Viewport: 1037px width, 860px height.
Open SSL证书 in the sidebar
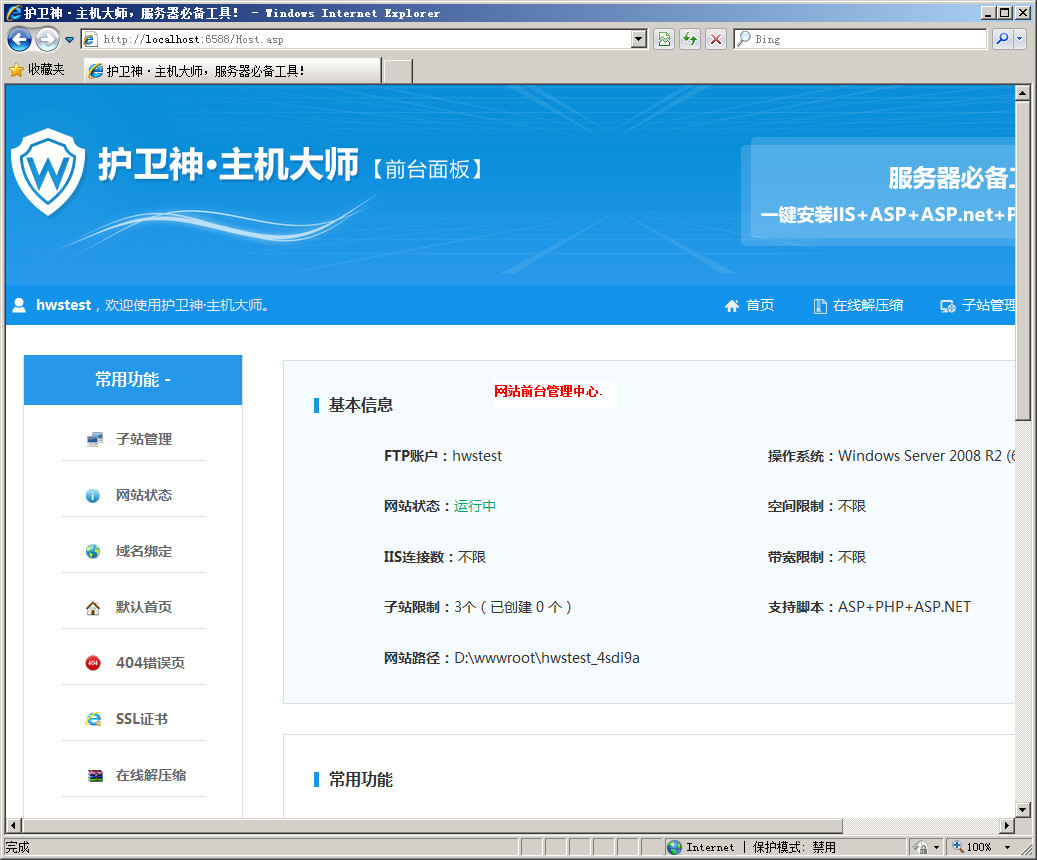(142, 719)
